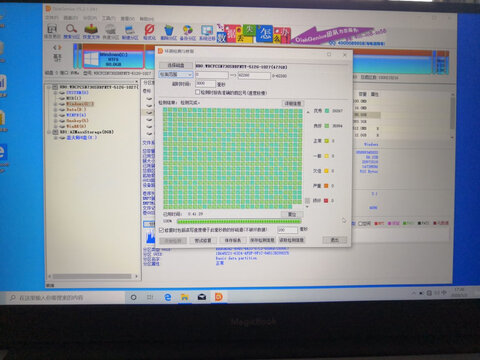The width and height of the screenshot is (480, 360).
Task: Open the File menu in the menu bar
Action: coord(52,17)
